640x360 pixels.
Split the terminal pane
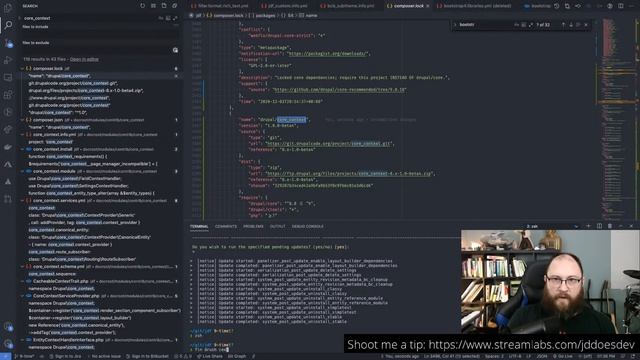[x=599, y=226]
